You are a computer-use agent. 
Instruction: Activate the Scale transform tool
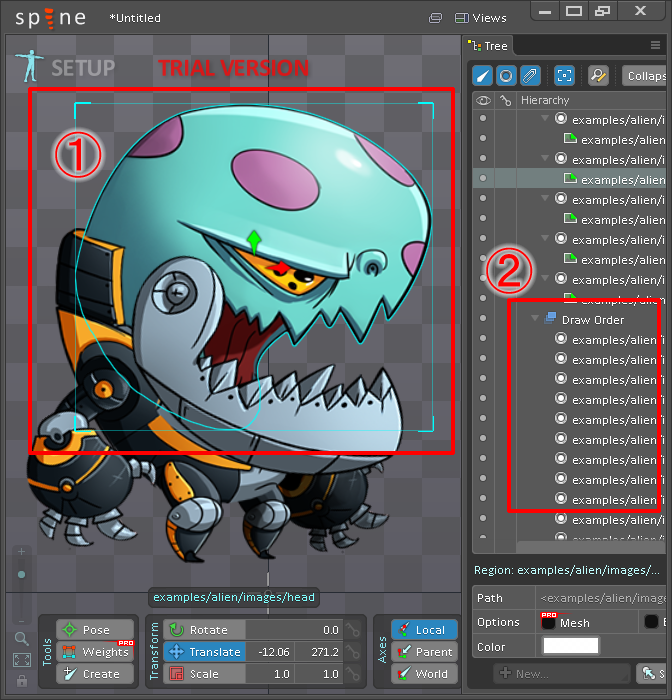click(x=204, y=673)
